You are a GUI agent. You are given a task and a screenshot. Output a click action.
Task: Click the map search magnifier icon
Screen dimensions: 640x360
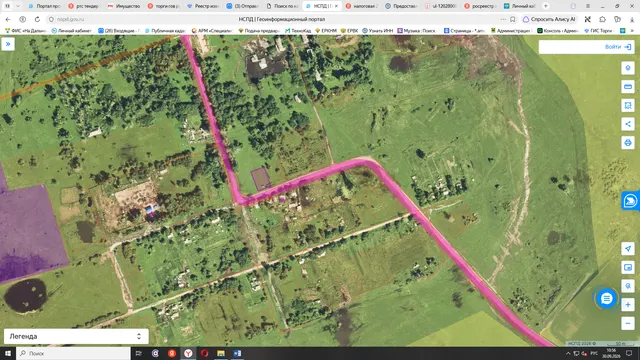point(628,286)
